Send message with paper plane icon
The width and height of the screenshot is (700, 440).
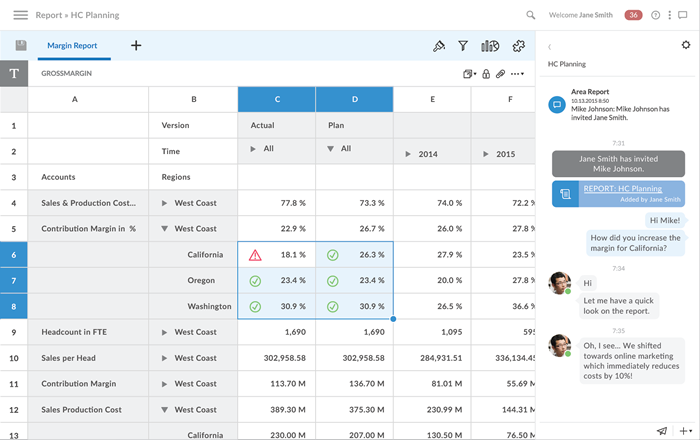click(662, 430)
